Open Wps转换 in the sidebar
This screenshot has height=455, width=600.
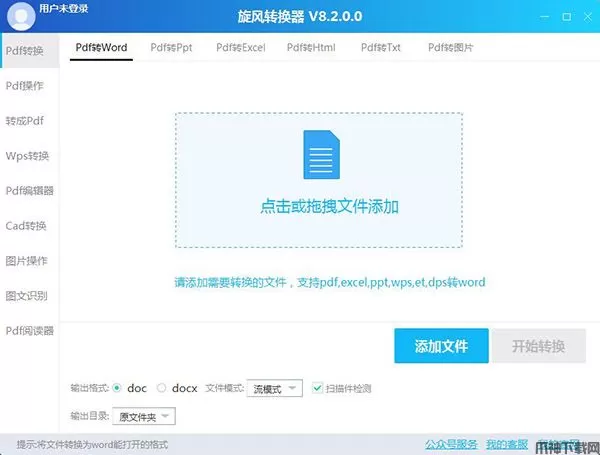point(27,156)
